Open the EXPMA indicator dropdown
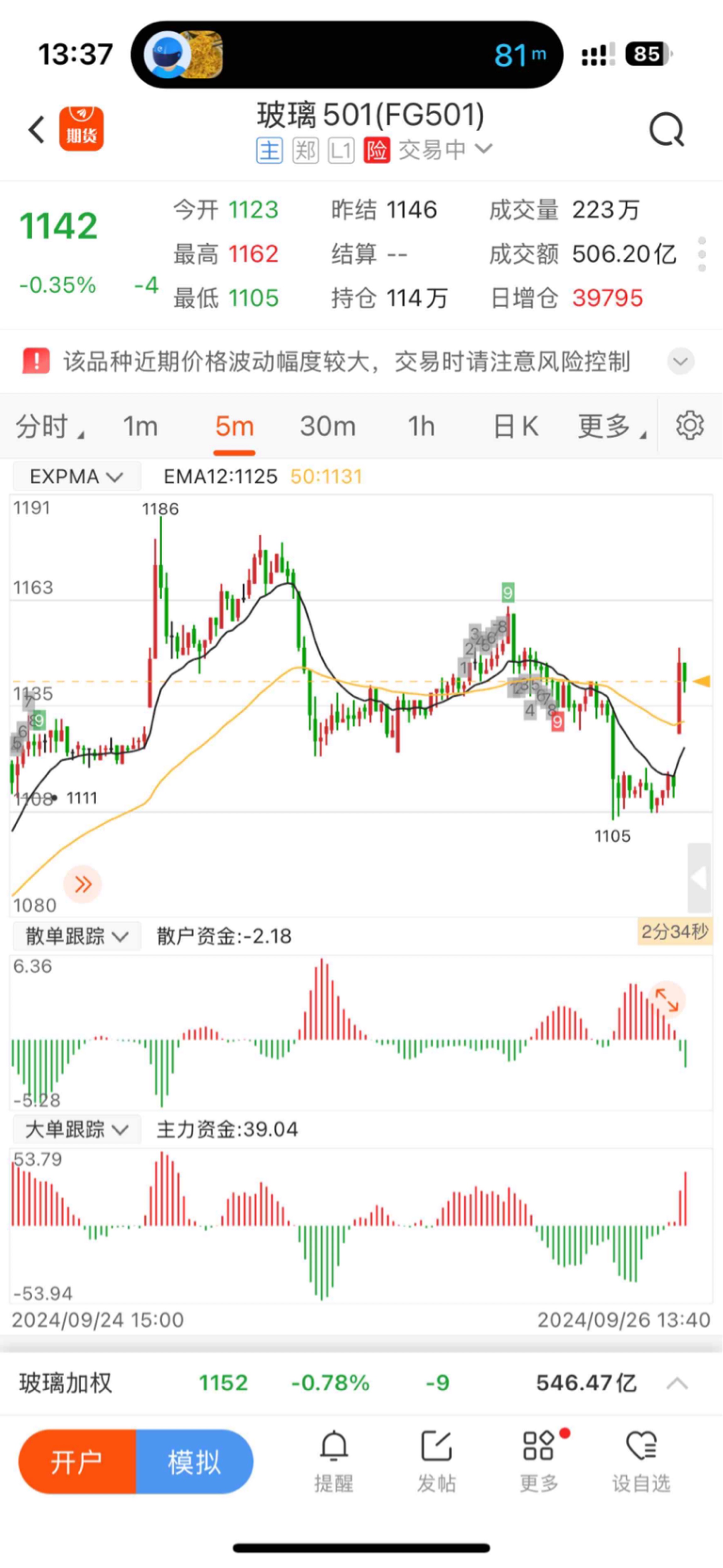Screen dimensions: 723x1568 (x=77, y=476)
